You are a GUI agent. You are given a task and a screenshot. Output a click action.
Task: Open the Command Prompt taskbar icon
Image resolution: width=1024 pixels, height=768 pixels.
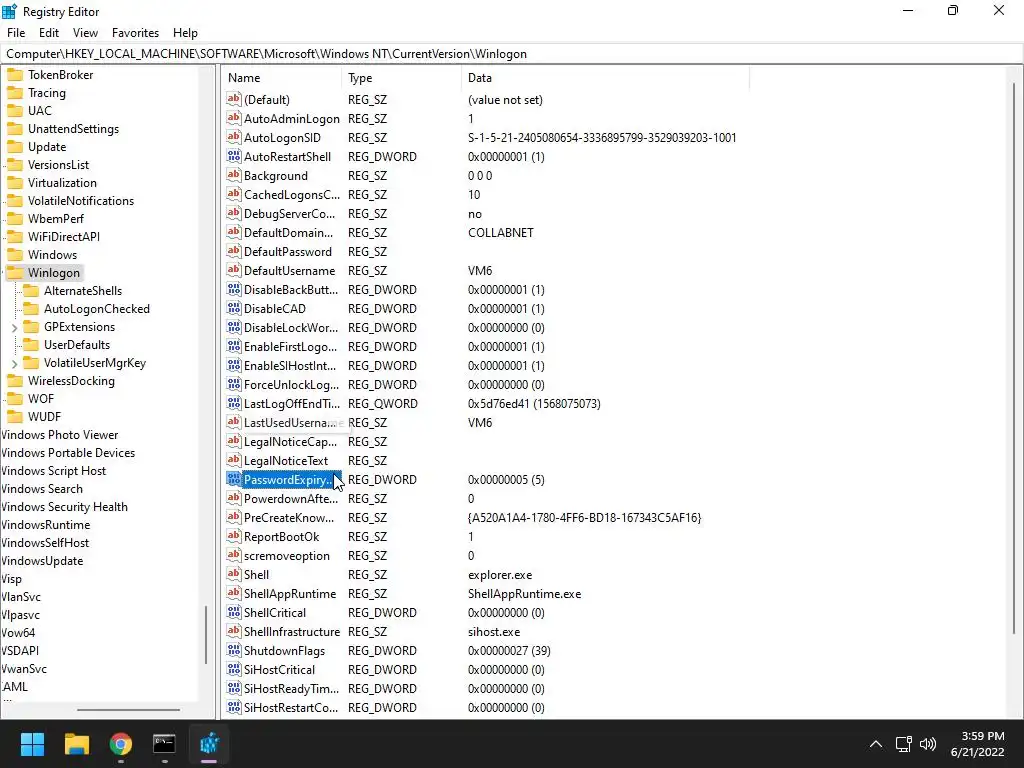pyautogui.click(x=165, y=744)
